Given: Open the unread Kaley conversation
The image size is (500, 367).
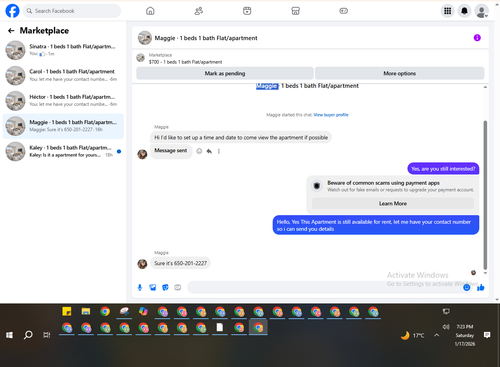Looking at the screenshot, I should (63, 151).
